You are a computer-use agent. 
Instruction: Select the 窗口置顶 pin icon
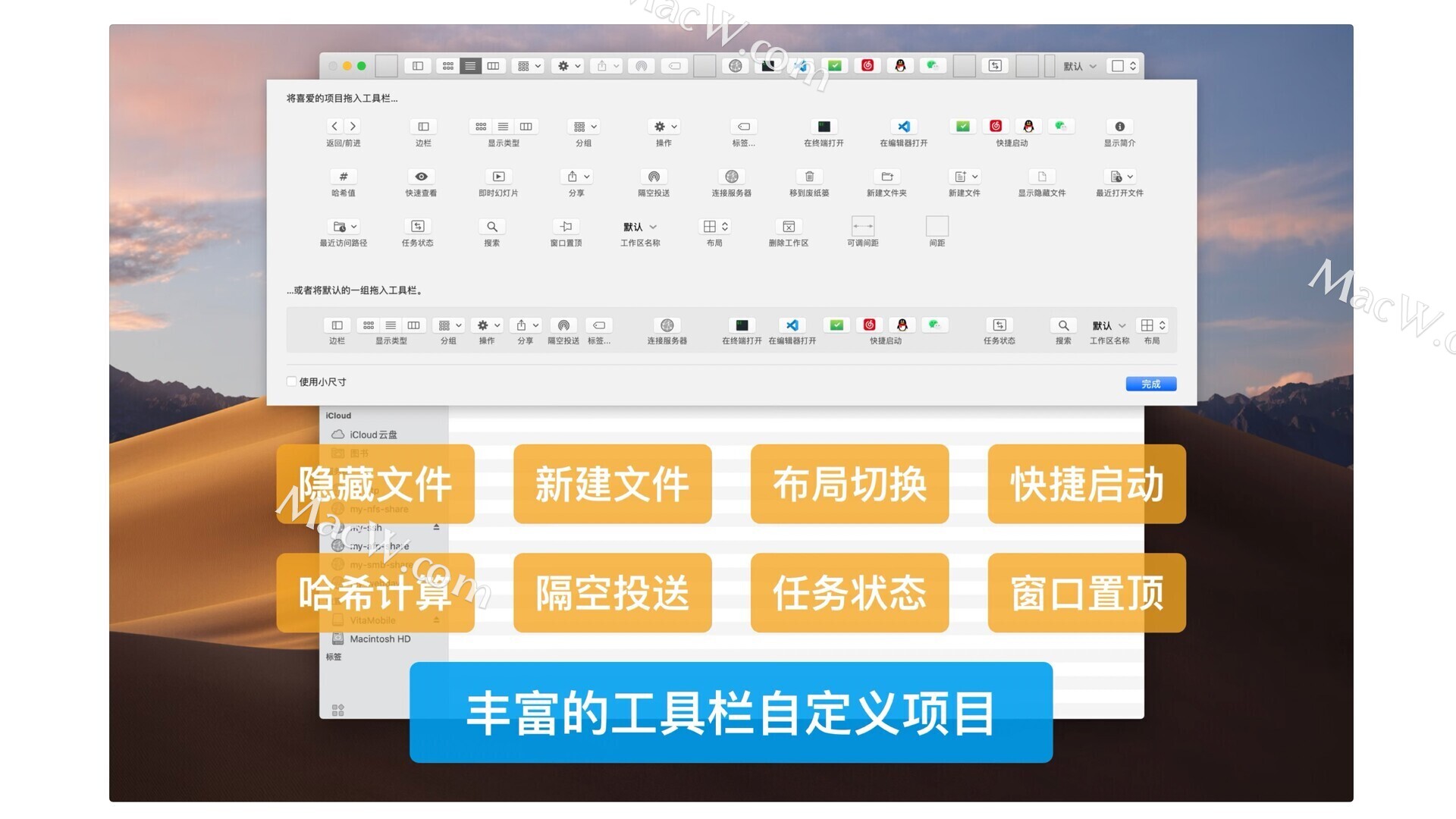[566, 226]
